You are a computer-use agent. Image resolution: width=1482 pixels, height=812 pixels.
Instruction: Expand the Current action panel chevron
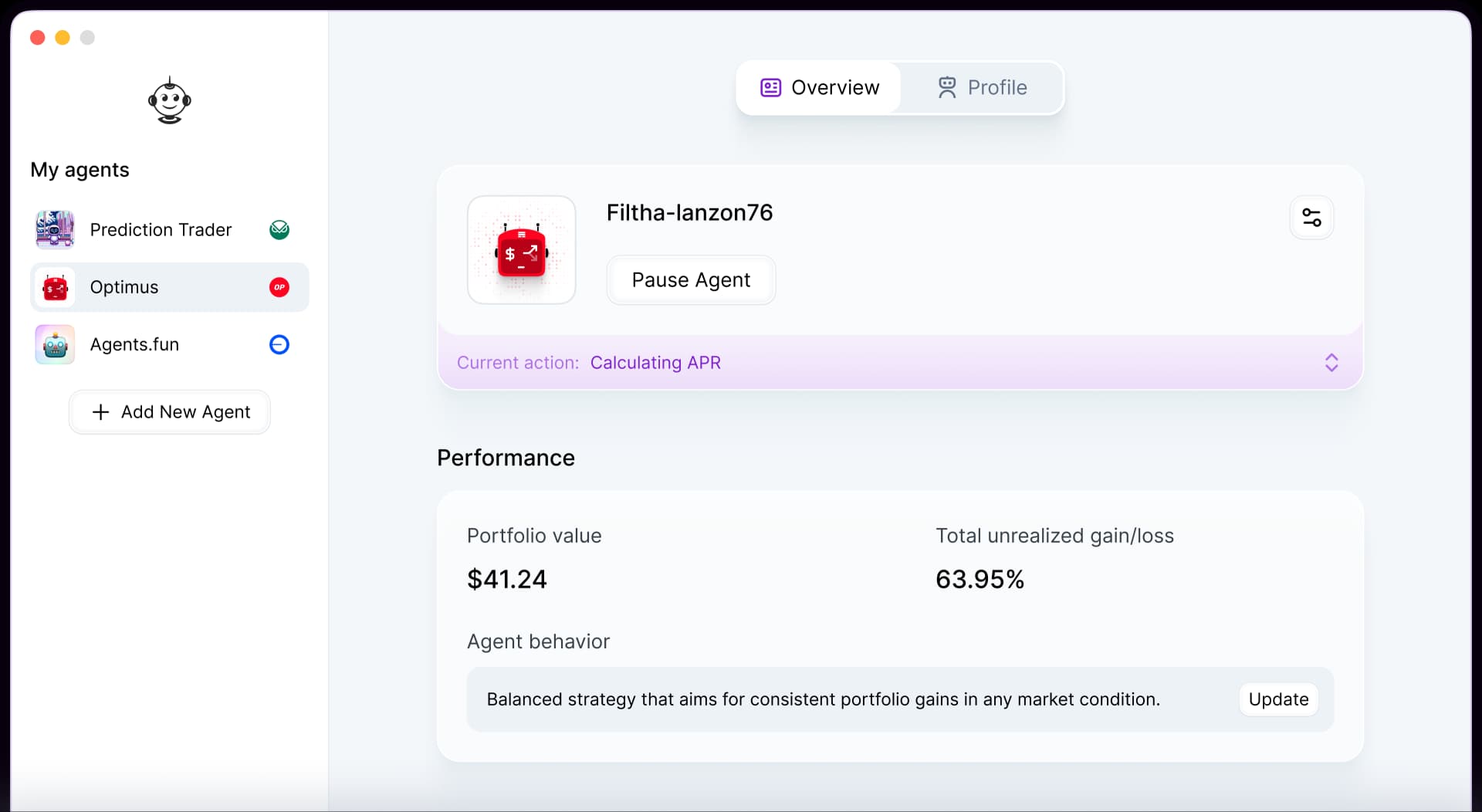1331,363
